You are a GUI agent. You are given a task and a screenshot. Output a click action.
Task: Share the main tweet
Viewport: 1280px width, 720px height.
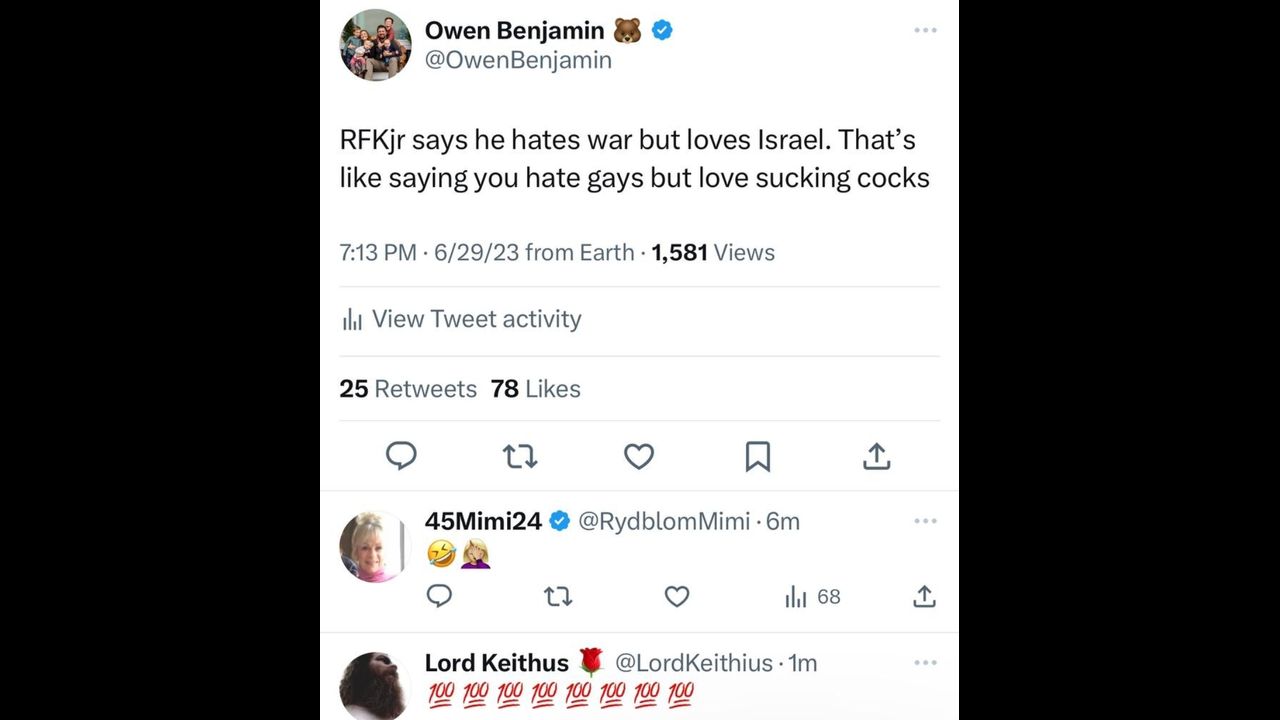point(876,457)
